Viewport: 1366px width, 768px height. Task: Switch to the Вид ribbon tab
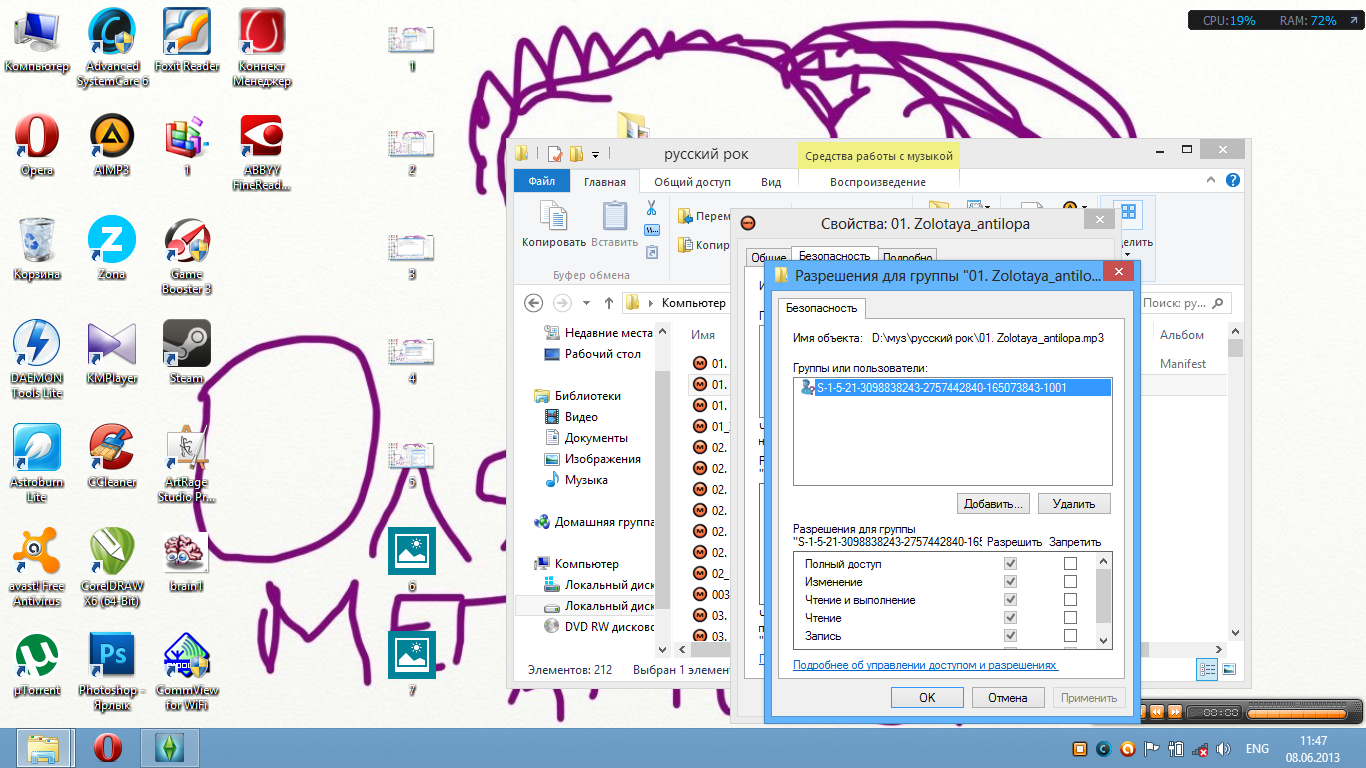(771, 182)
